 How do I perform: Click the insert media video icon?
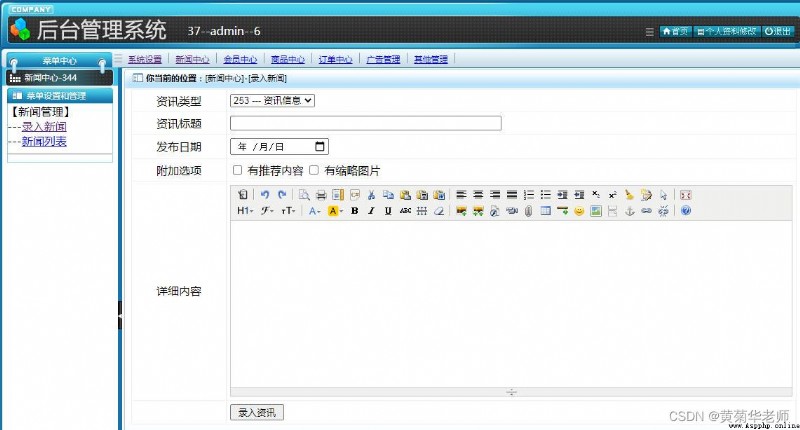tap(512, 211)
